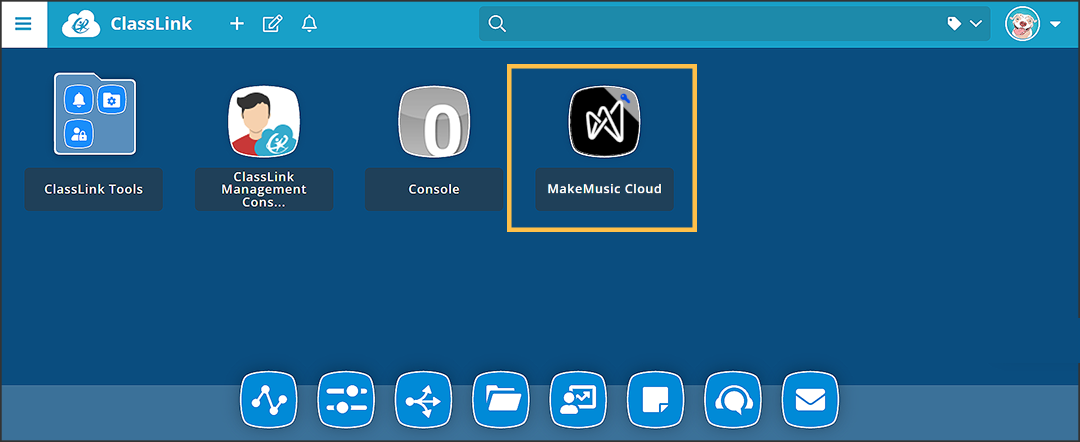Screen dimensions: 1080x442
Task: Launch the Console app icon
Action: (434, 122)
